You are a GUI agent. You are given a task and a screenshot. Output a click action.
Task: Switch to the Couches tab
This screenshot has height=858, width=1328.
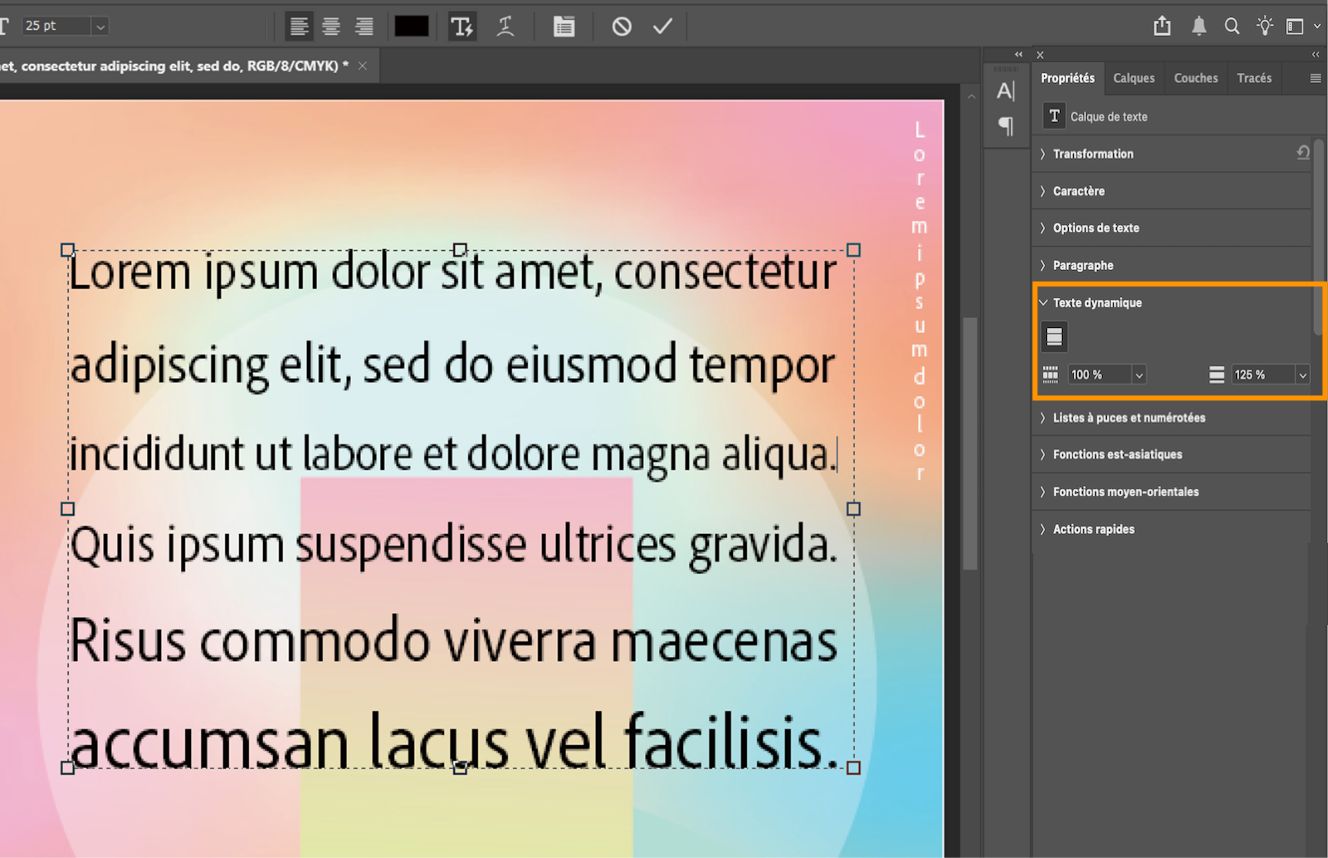(x=1196, y=77)
